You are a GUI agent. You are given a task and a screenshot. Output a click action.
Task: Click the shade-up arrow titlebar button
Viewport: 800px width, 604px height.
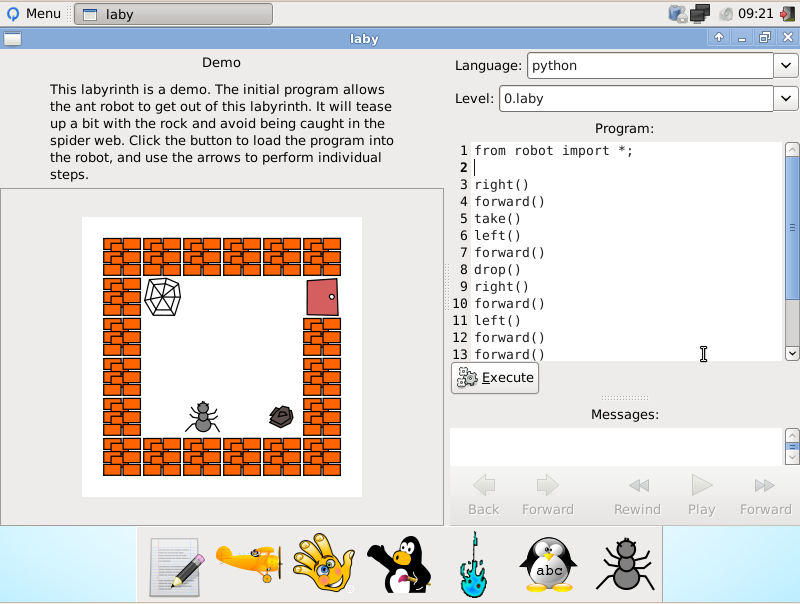coord(719,37)
